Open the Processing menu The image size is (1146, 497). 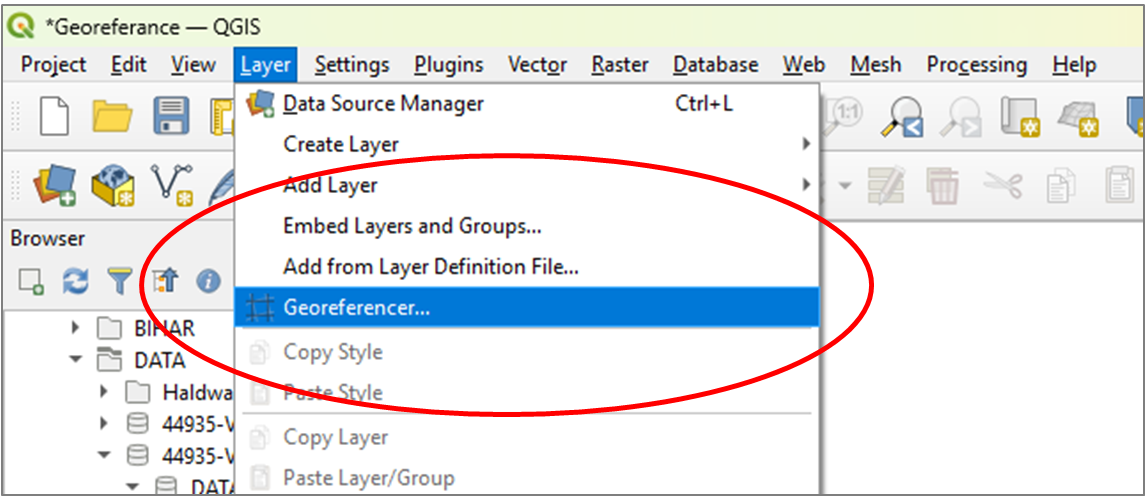click(x=977, y=65)
